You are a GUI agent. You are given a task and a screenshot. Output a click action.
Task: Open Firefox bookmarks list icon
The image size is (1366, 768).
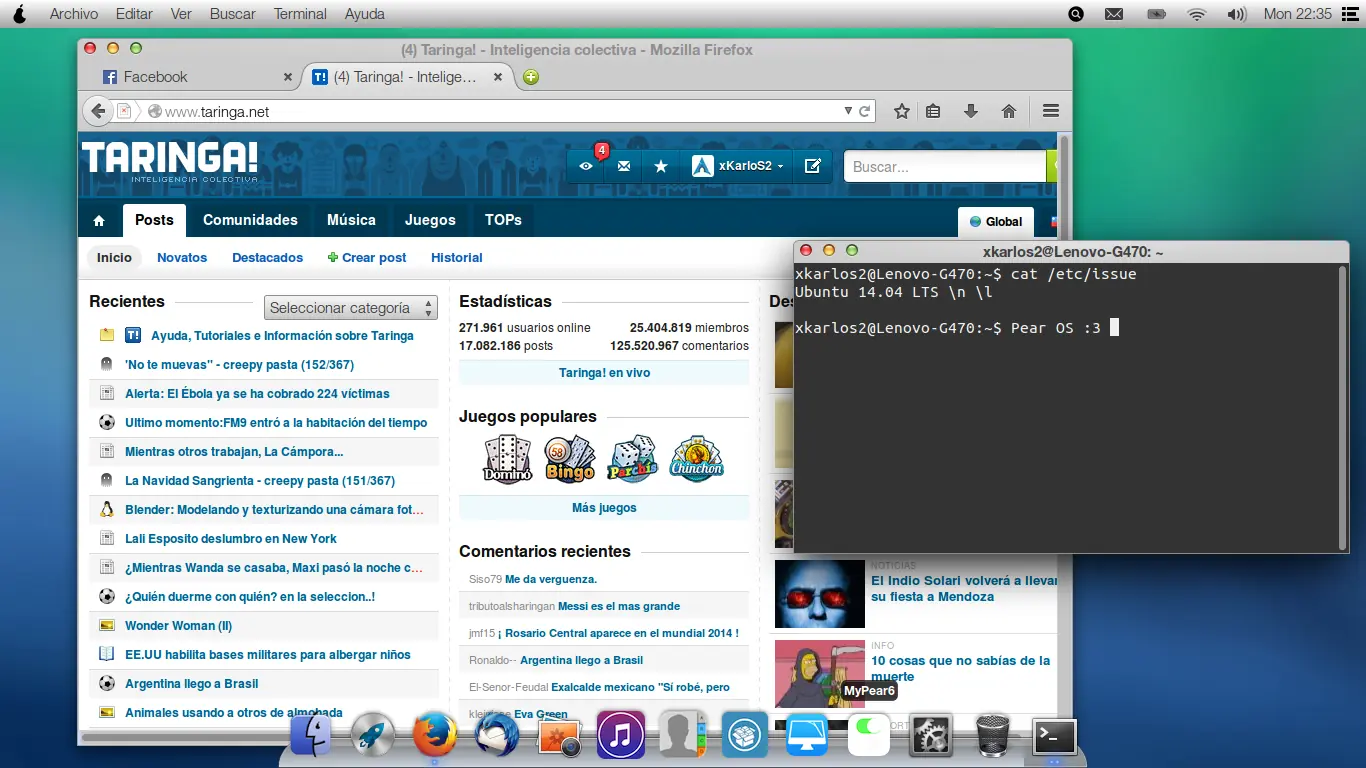(933, 111)
